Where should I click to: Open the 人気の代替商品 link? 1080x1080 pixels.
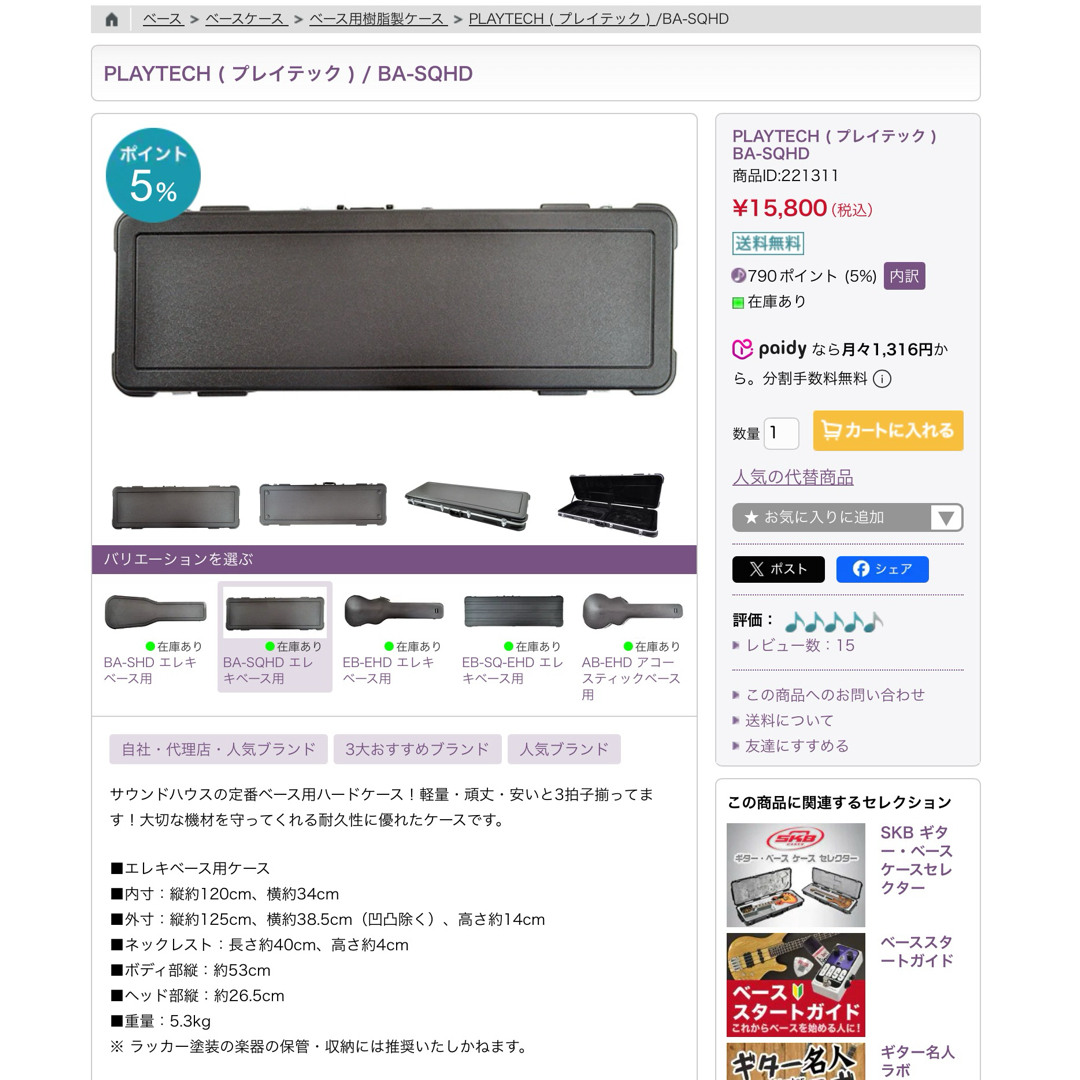click(x=792, y=477)
